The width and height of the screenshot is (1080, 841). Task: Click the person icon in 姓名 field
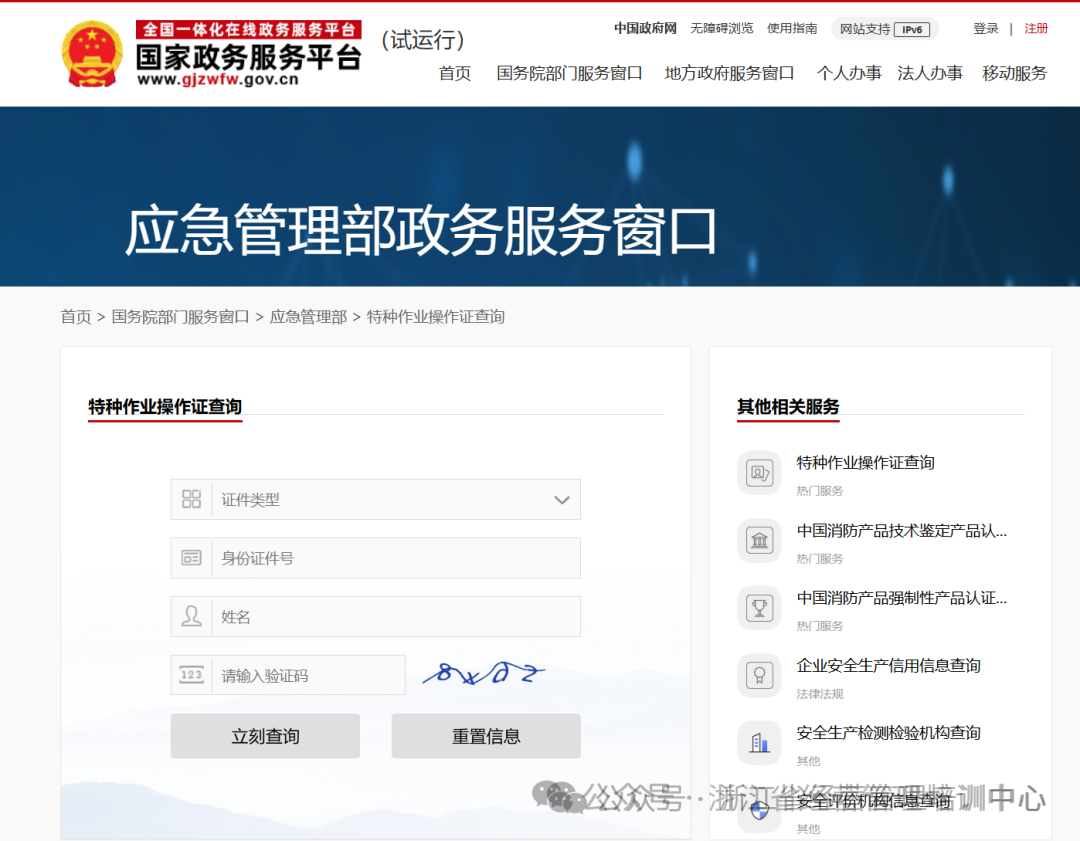point(191,616)
